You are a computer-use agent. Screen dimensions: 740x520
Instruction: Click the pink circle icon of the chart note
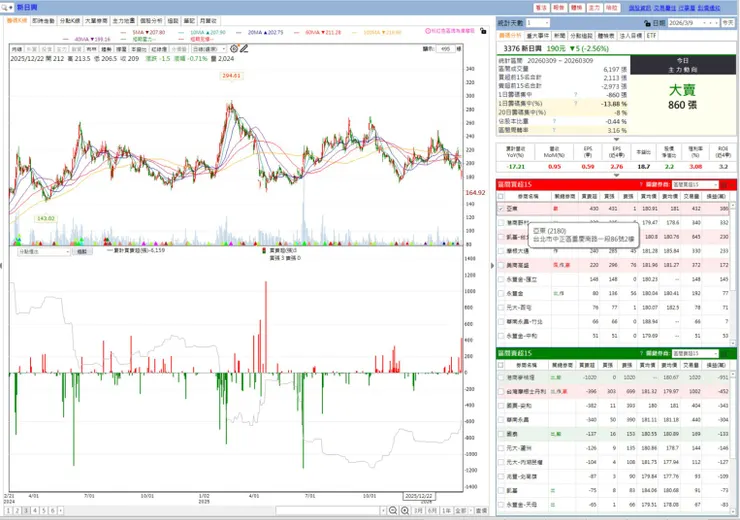(428, 31)
